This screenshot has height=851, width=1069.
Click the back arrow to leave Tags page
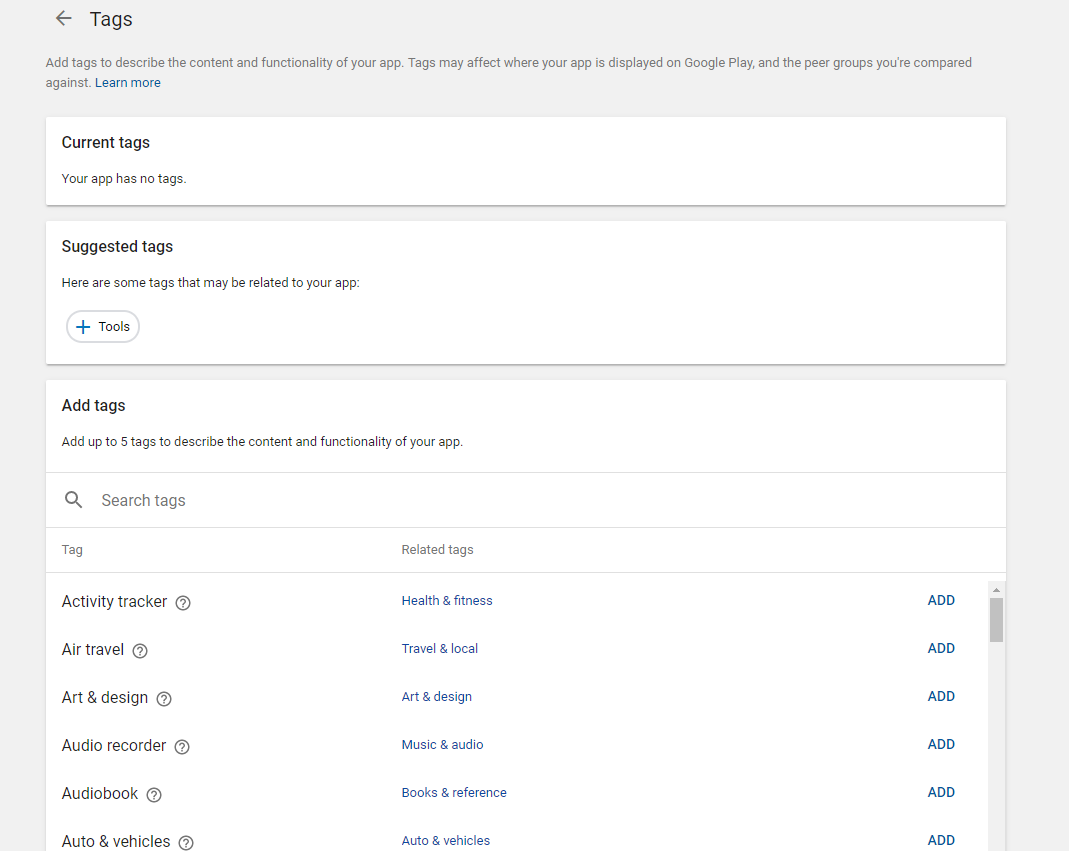click(x=63, y=18)
